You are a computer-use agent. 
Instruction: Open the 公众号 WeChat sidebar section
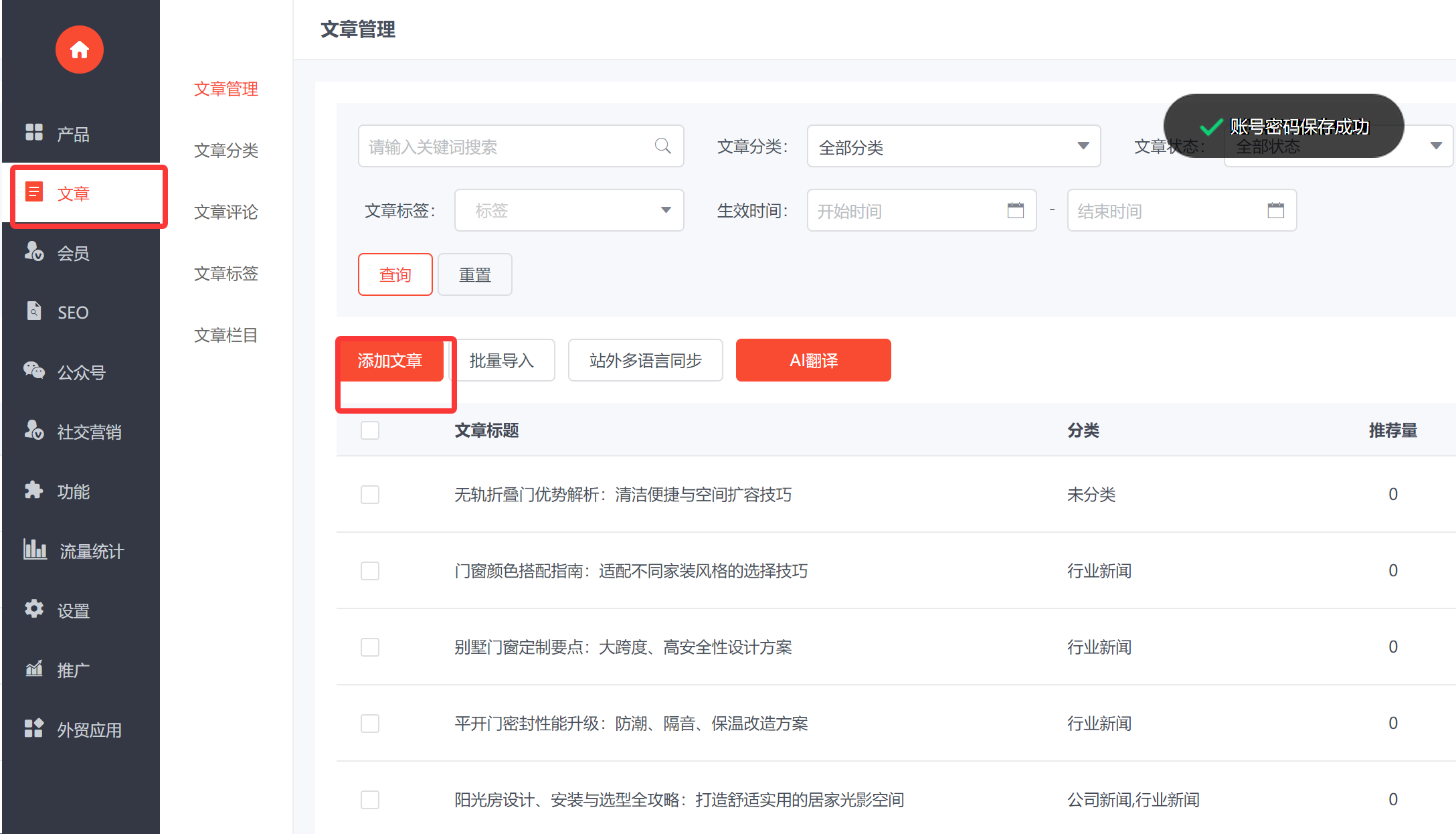point(80,372)
